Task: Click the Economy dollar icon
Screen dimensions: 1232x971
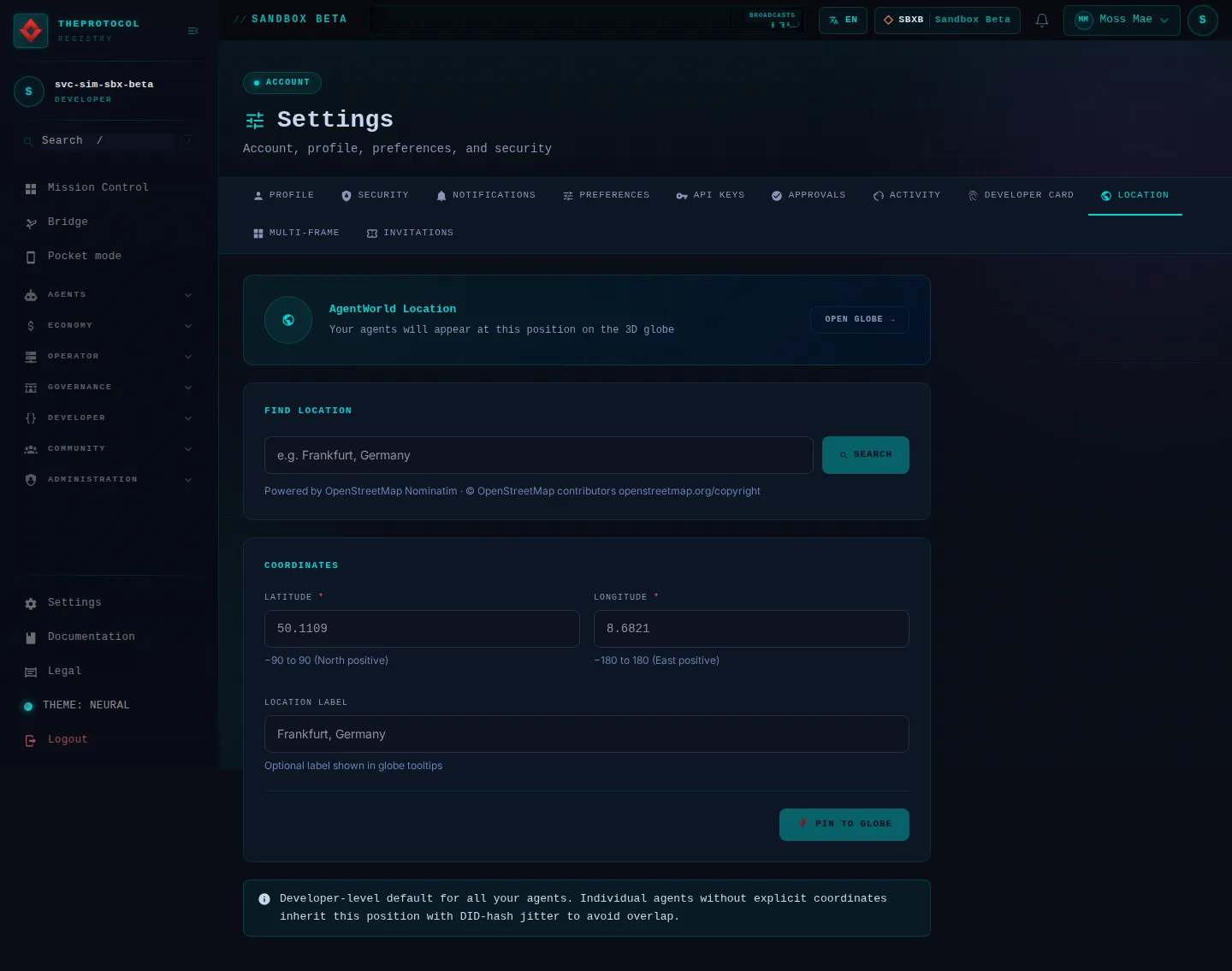Action: point(31,326)
